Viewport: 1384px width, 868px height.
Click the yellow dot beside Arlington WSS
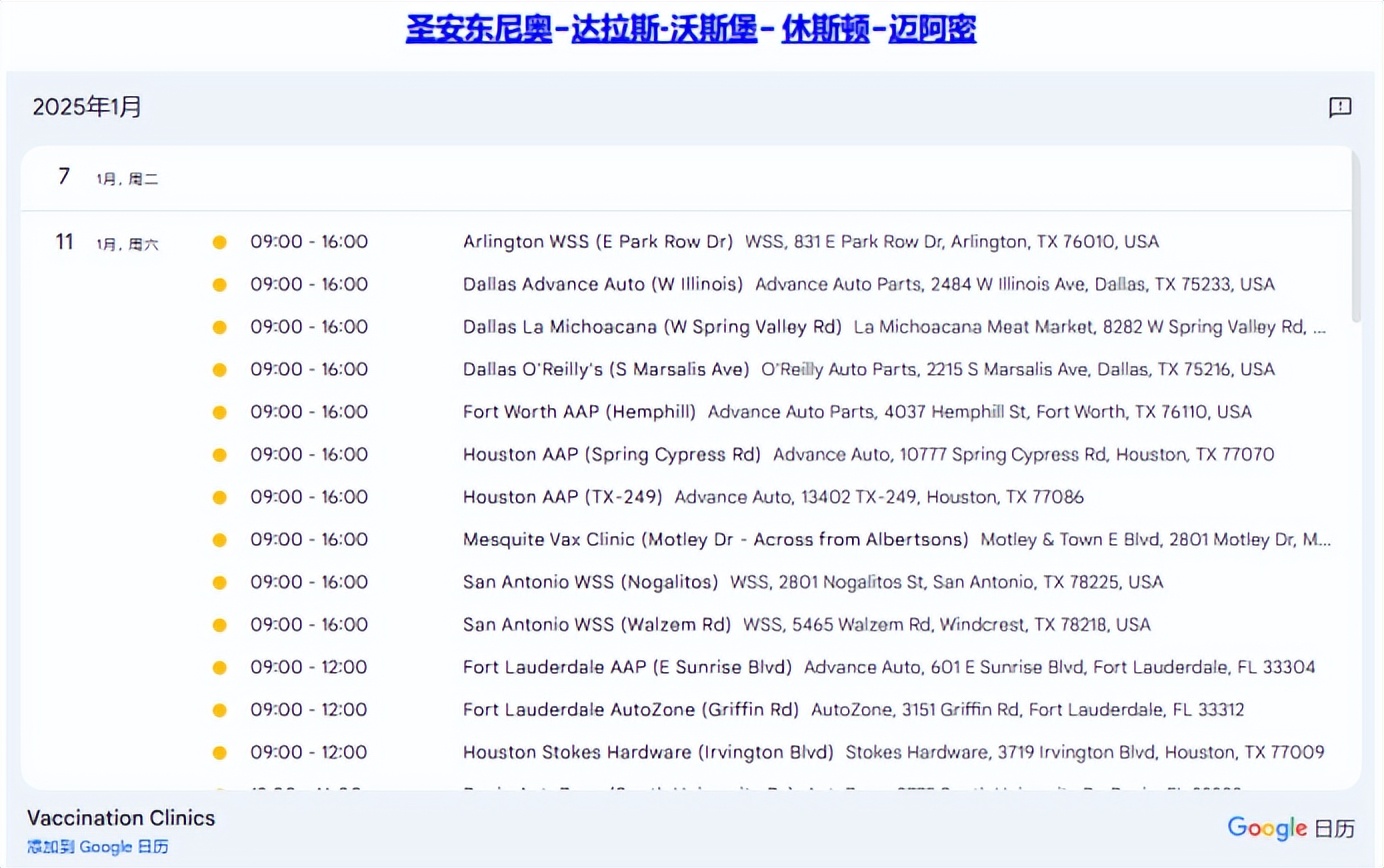pyautogui.click(x=220, y=242)
